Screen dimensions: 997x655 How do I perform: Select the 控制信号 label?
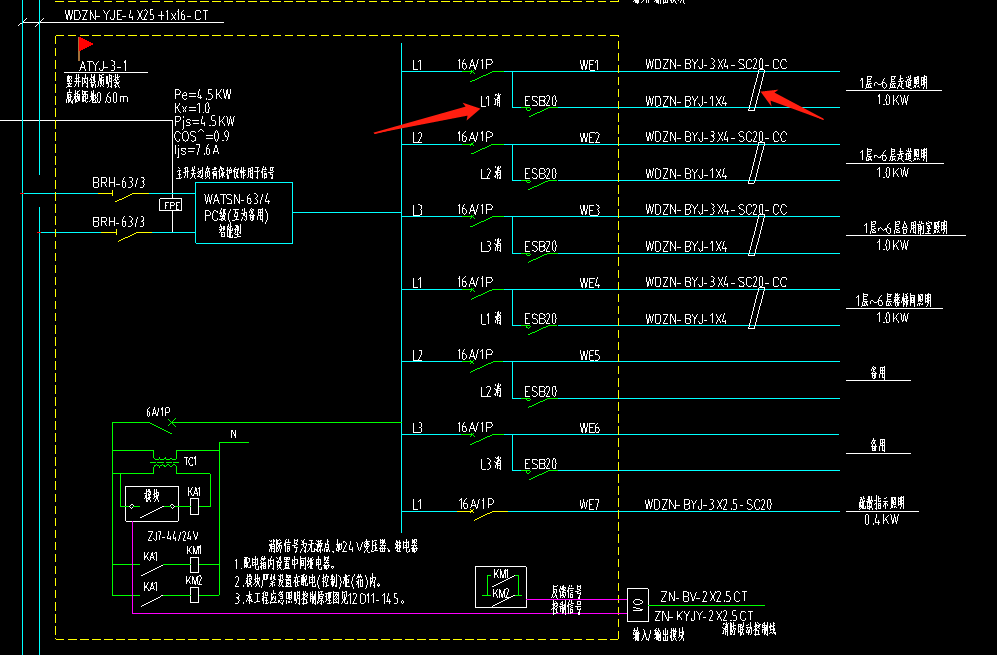566,607
